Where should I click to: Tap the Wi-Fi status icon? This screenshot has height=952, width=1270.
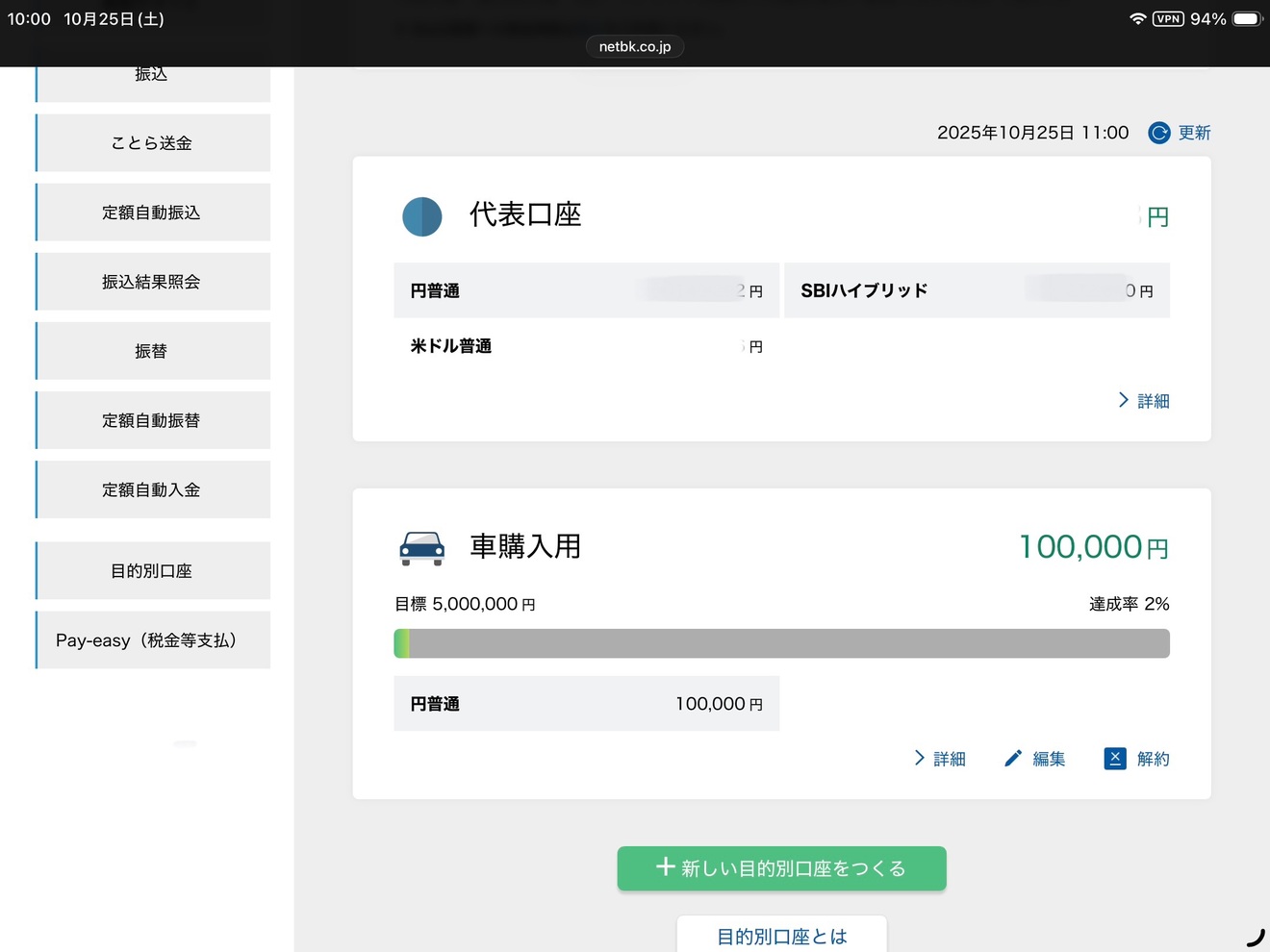point(1137,18)
